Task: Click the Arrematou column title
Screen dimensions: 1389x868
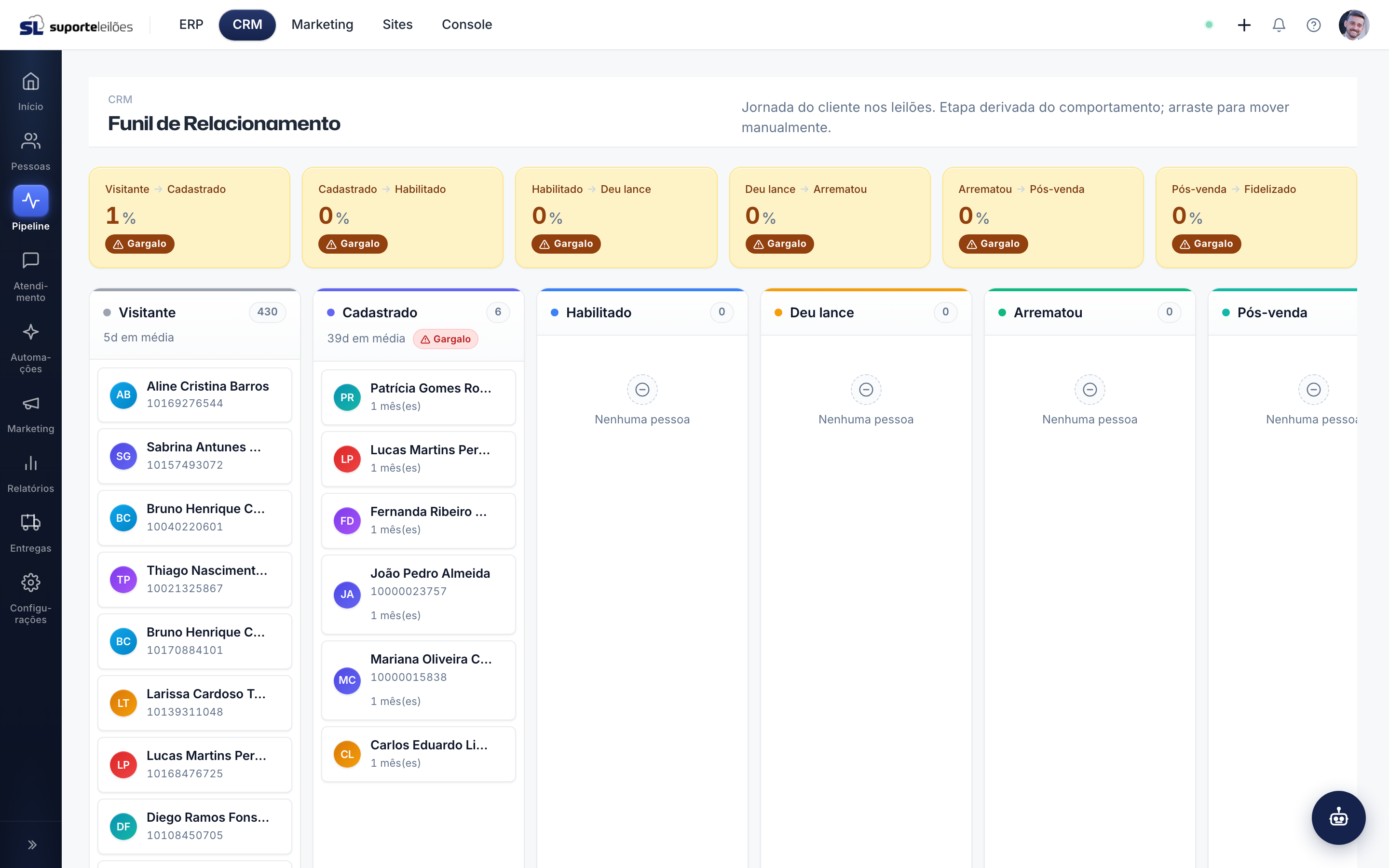Action: click(1048, 313)
